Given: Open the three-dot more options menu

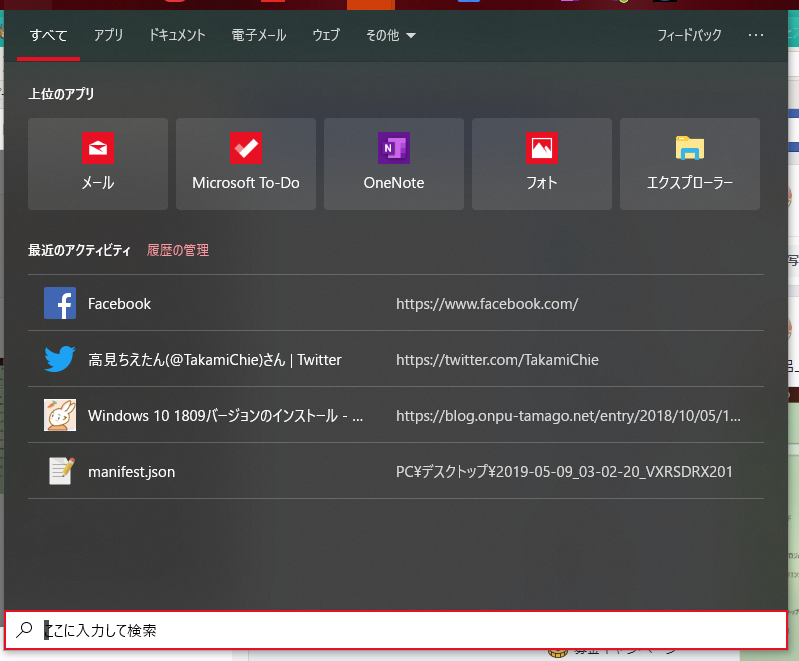Looking at the screenshot, I should 756,35.
